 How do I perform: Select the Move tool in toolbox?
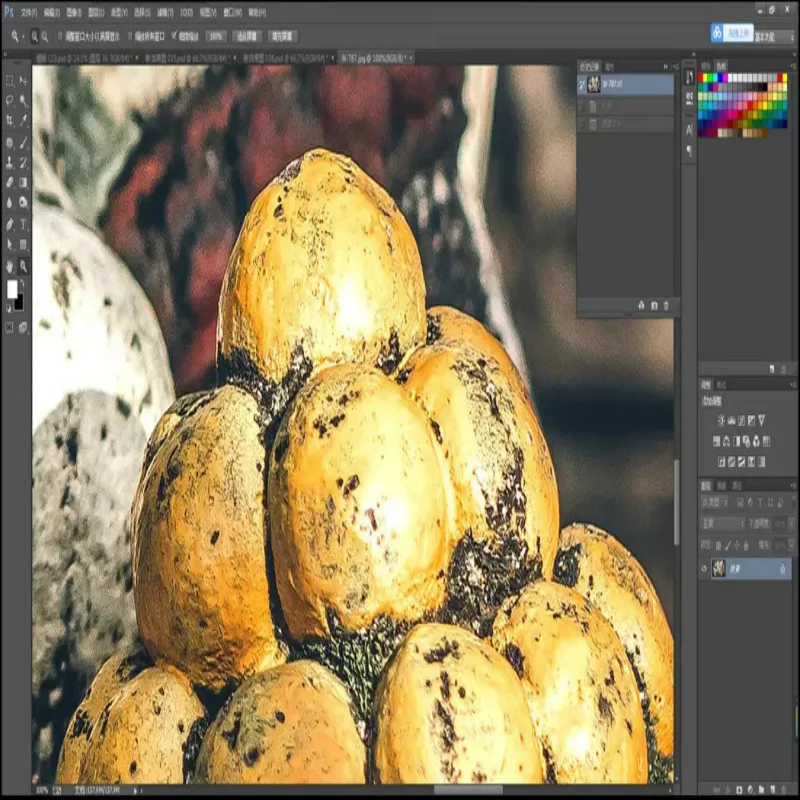[23, 81]
